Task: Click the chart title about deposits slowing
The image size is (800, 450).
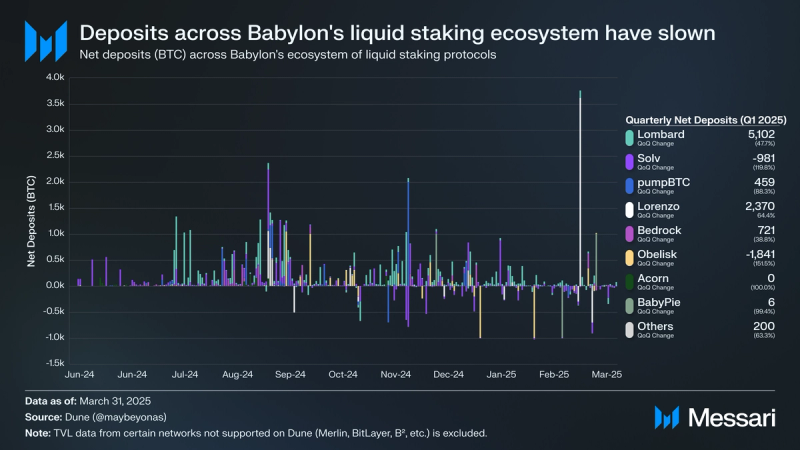Action: pyautogui.click(x=397, y=33)
